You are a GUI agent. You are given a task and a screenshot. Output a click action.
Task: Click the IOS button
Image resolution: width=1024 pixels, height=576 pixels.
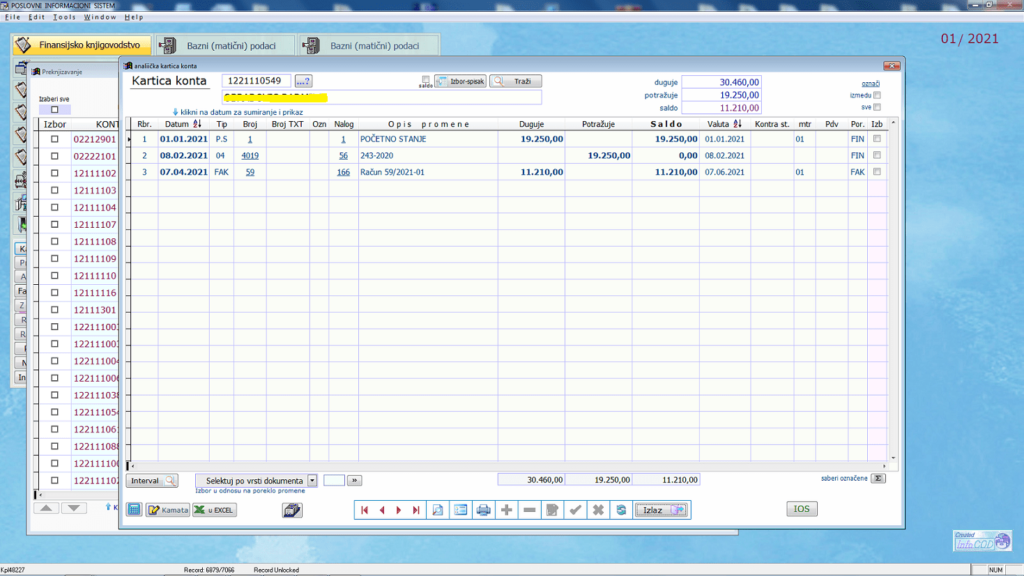pyautogui.click(x=801, y=509)
